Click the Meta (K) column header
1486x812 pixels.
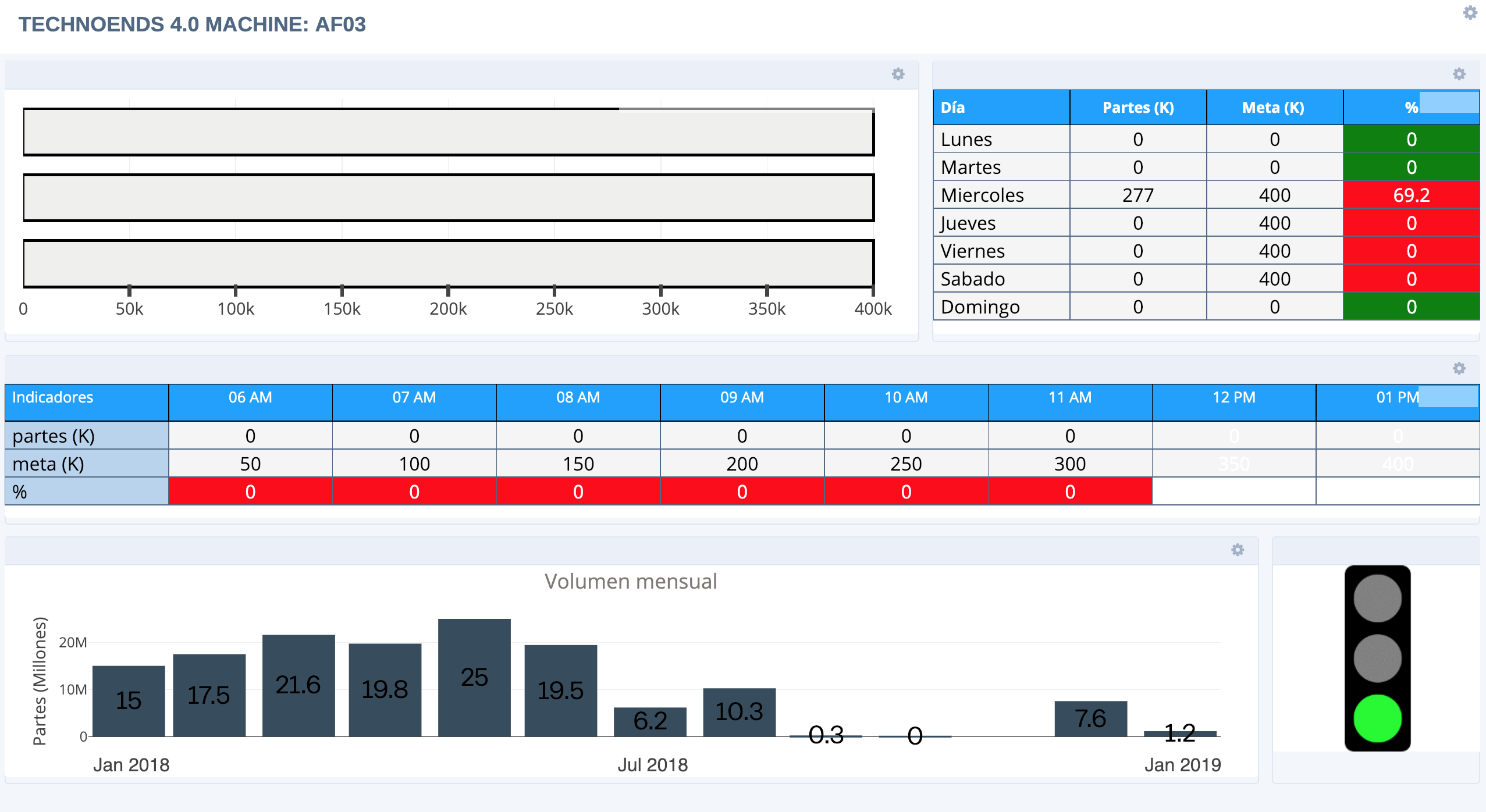1274,108
